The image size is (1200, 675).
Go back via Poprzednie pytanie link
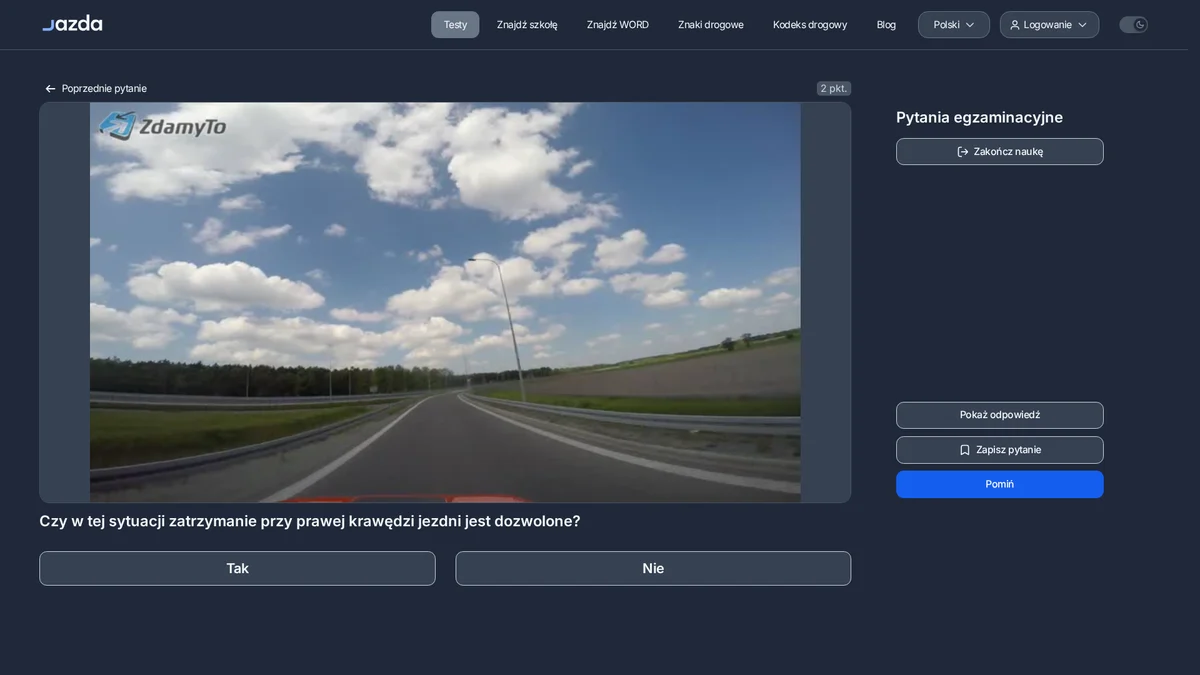96,89
